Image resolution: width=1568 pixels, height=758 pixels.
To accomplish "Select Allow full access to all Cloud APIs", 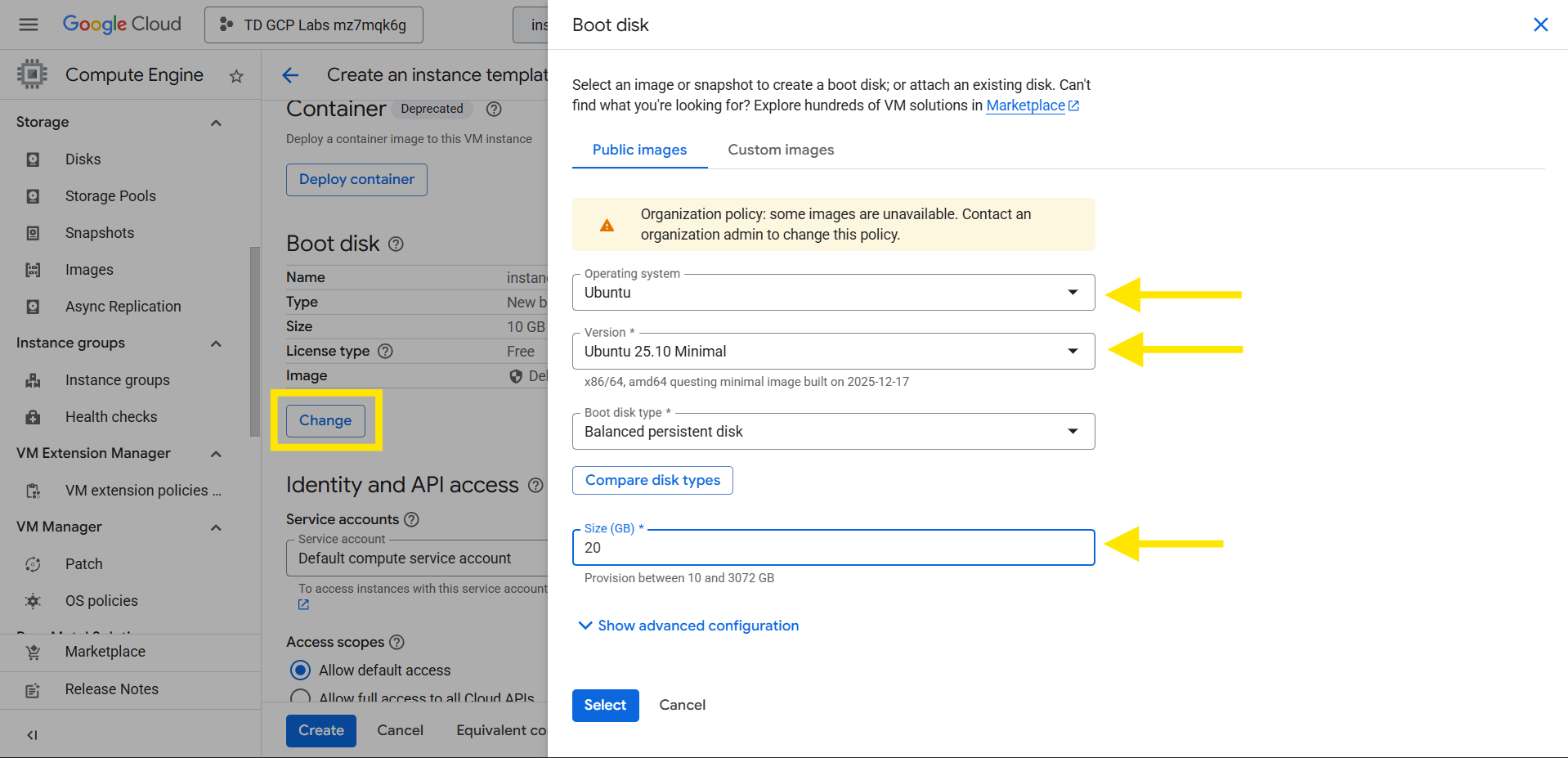I will pos(301,697).
